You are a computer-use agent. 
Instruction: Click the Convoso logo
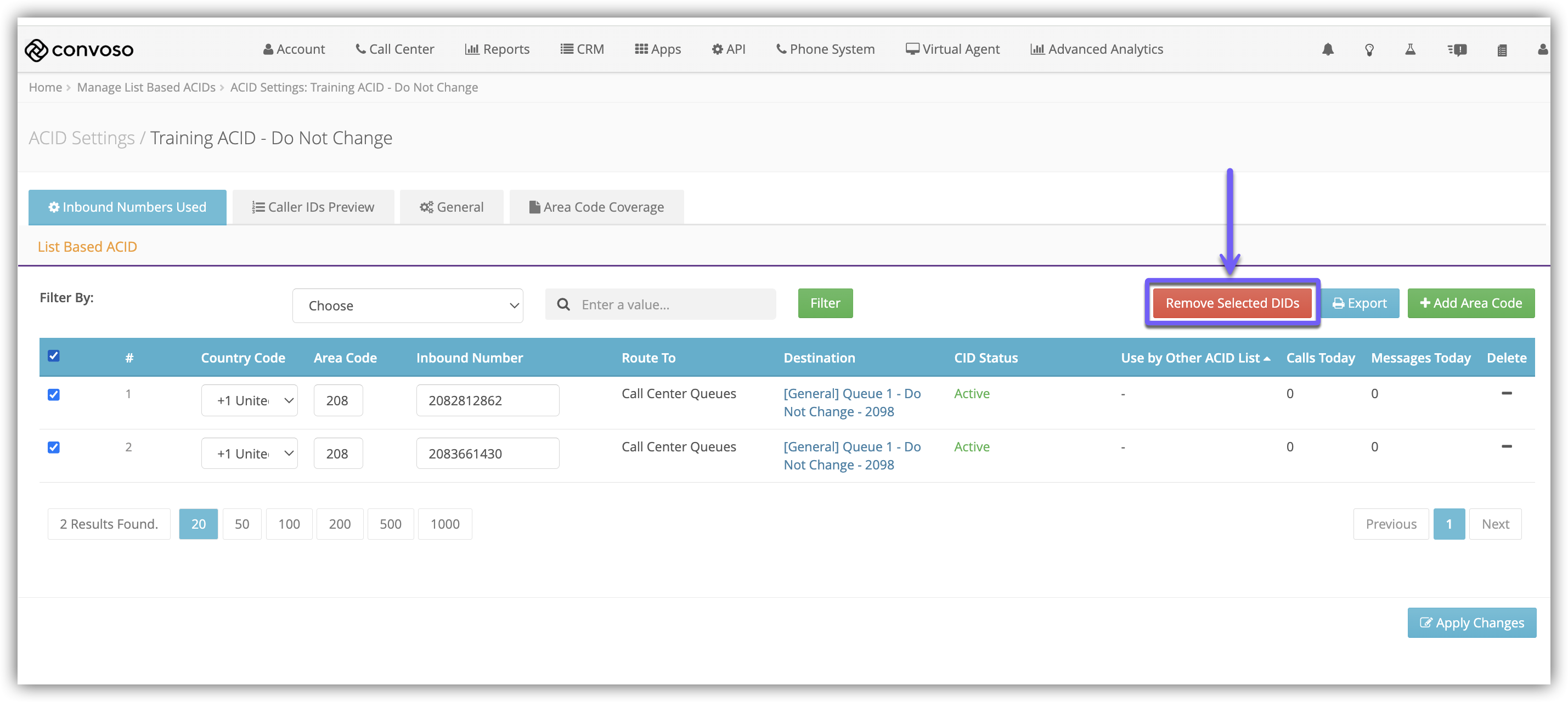pyautogui.click(x=79, y=49)
